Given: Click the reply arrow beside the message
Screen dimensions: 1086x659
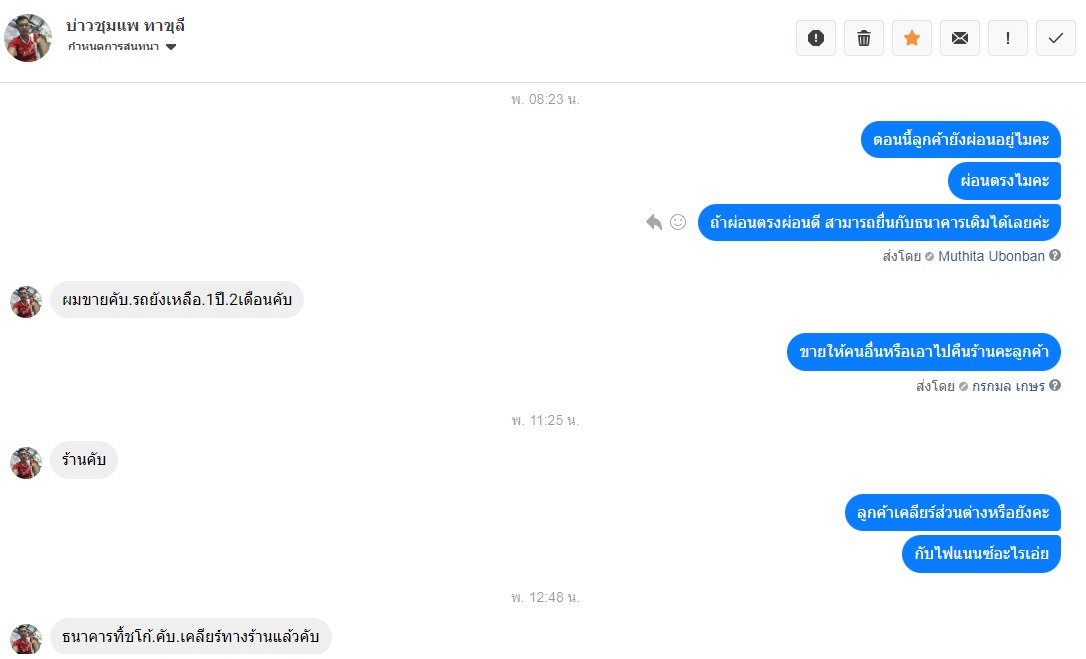Looking at the screenshot, I should point(654,222).
